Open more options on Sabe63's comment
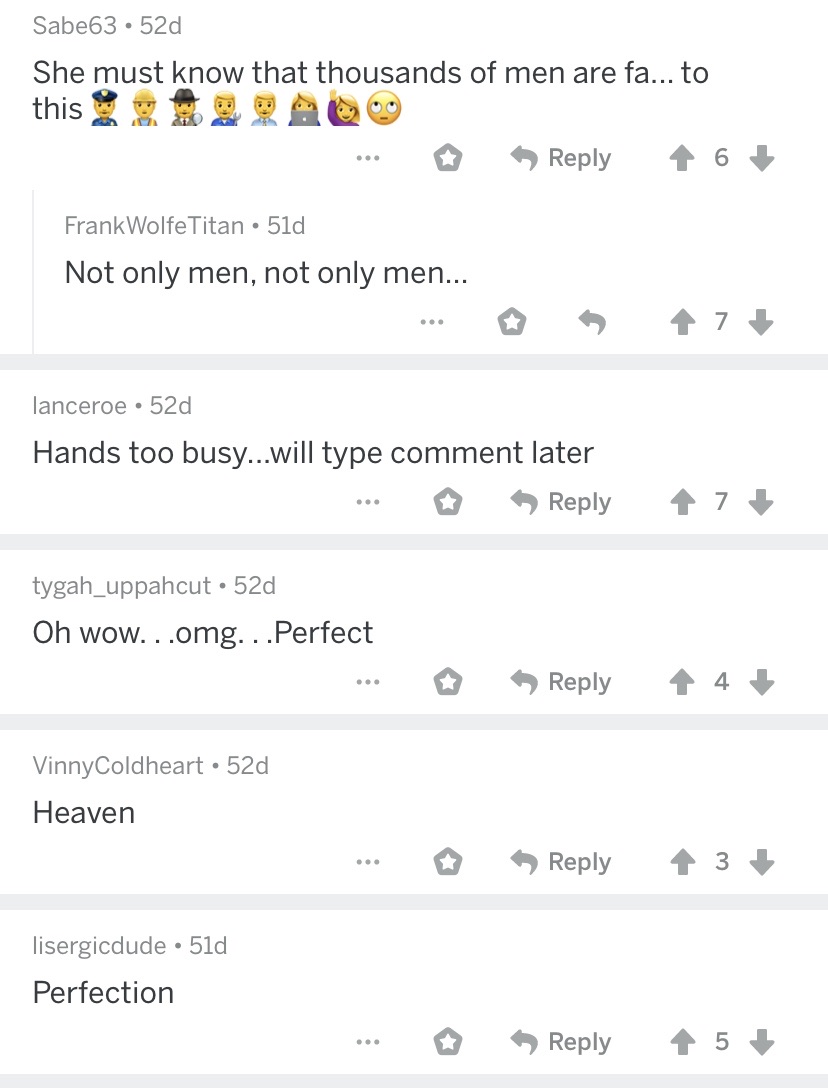This screenshot has height=1088, width=828. tap(367, 158)
